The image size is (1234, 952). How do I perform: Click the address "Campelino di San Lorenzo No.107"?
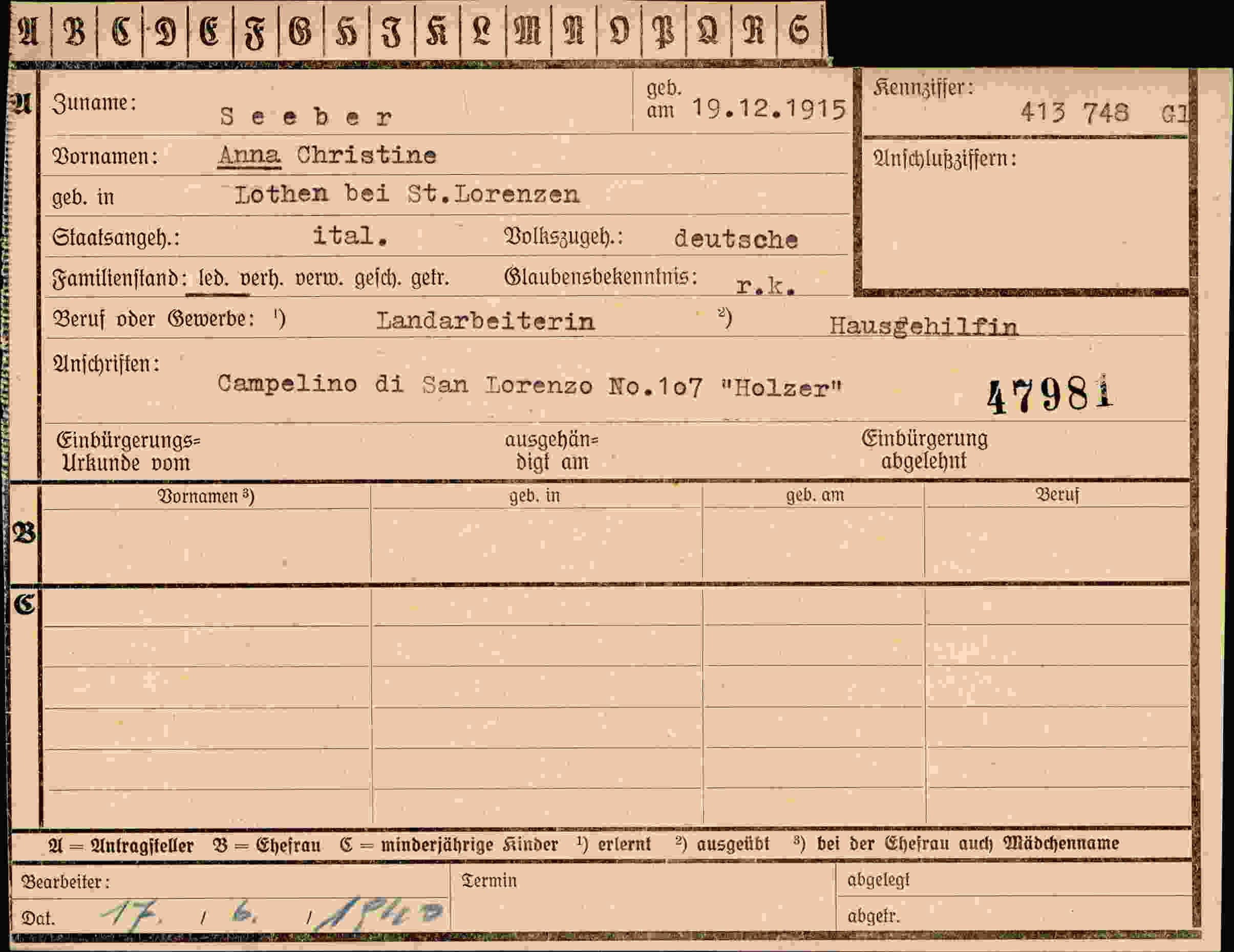click(x=460, y=385)
